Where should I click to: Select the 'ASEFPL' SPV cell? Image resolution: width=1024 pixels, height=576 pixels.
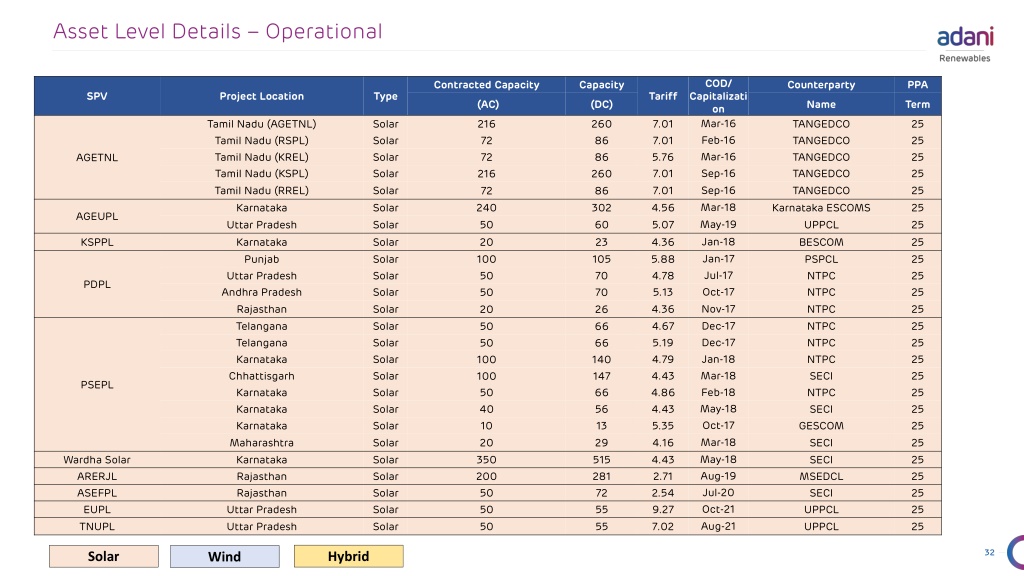coord(97,493)
